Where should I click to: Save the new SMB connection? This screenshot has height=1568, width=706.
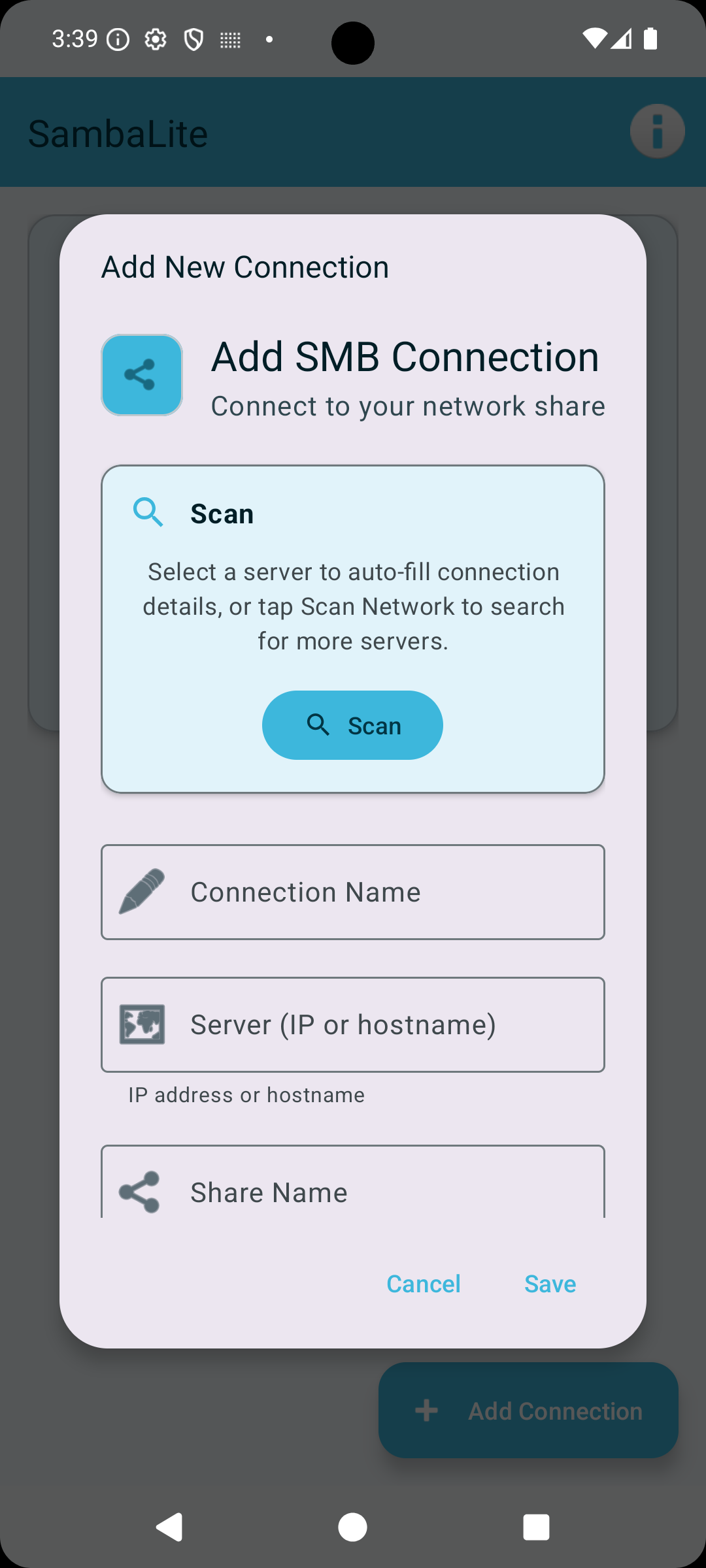[x=550, y=1284]
